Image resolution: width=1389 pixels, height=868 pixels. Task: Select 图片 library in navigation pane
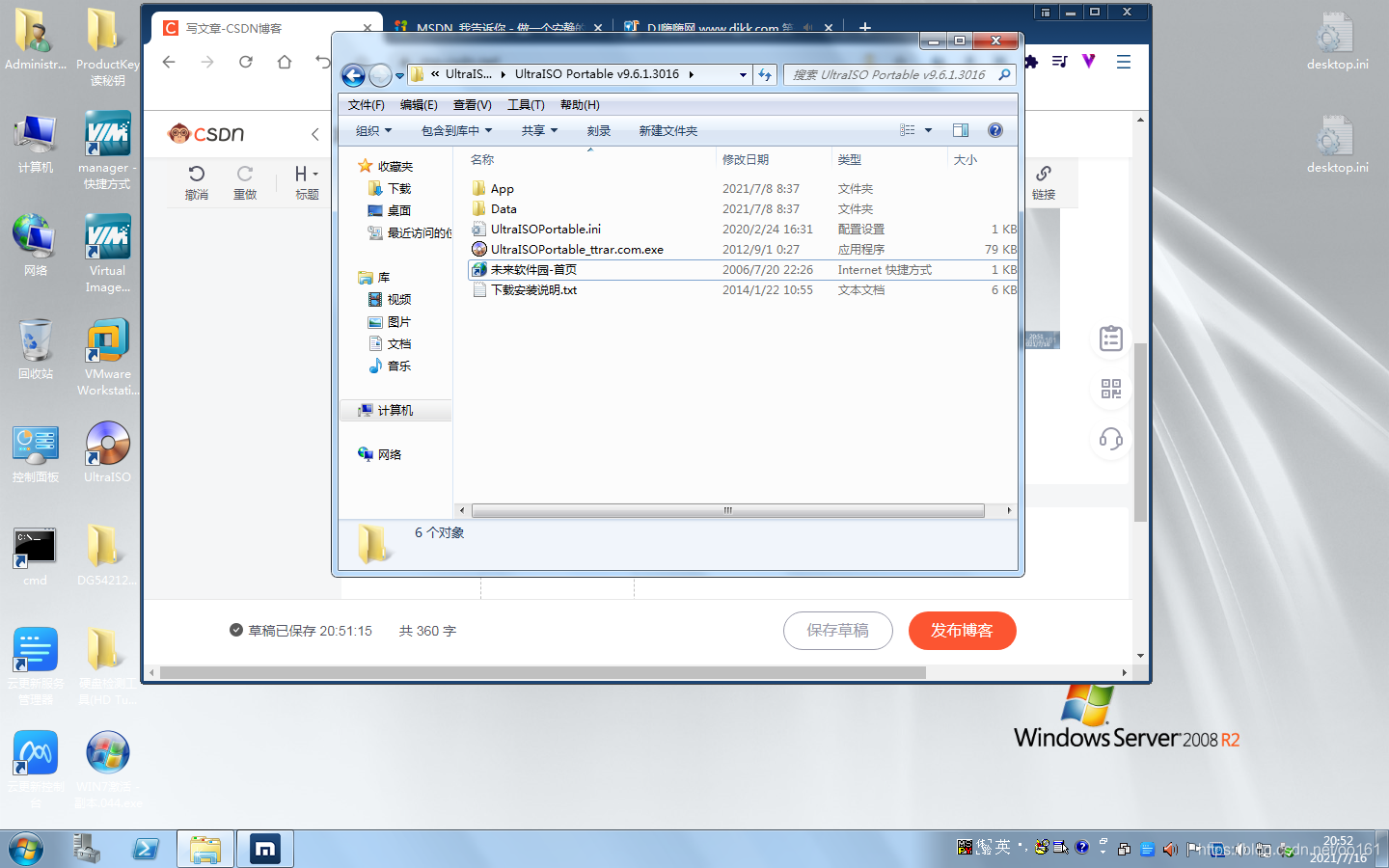tap(398, 321)
